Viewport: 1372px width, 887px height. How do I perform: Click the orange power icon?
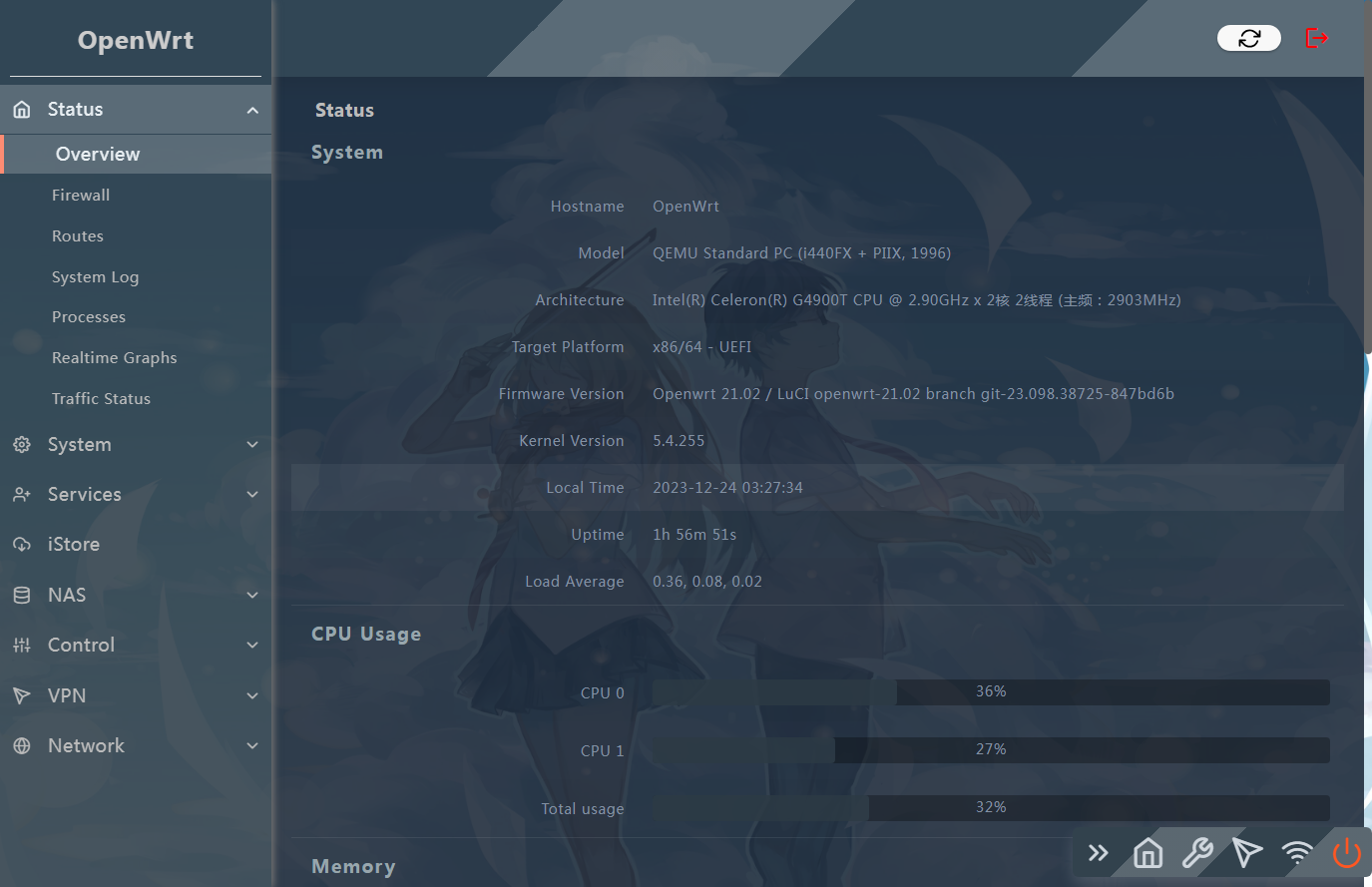pos(1347,853)
